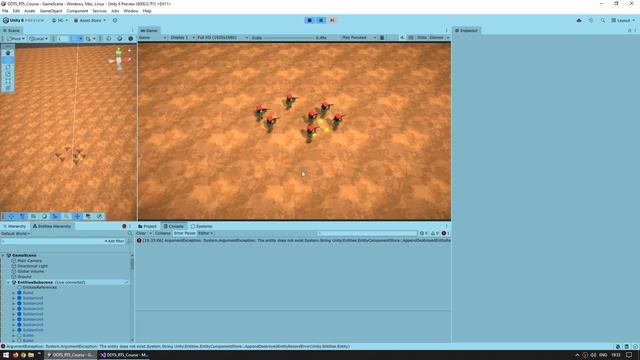Image resolution: width=640 pixels, height=360 pixels.
Task: Open the Full HD resolution dropdown
Action: click(x=222, y=38)
